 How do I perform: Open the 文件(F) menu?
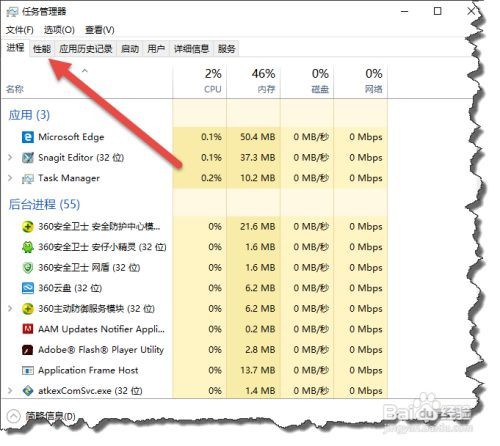click(19, 30)
